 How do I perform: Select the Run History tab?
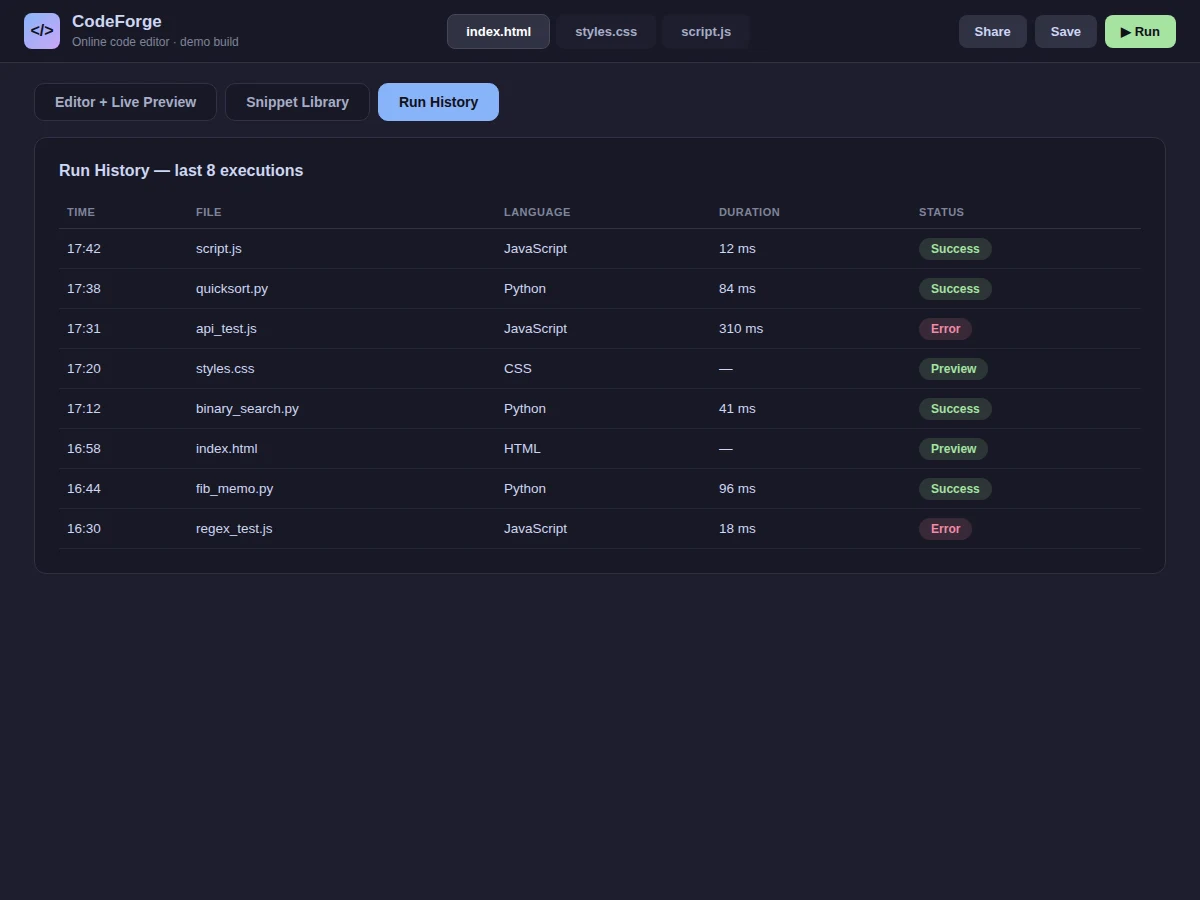click(x=438, y=102)
